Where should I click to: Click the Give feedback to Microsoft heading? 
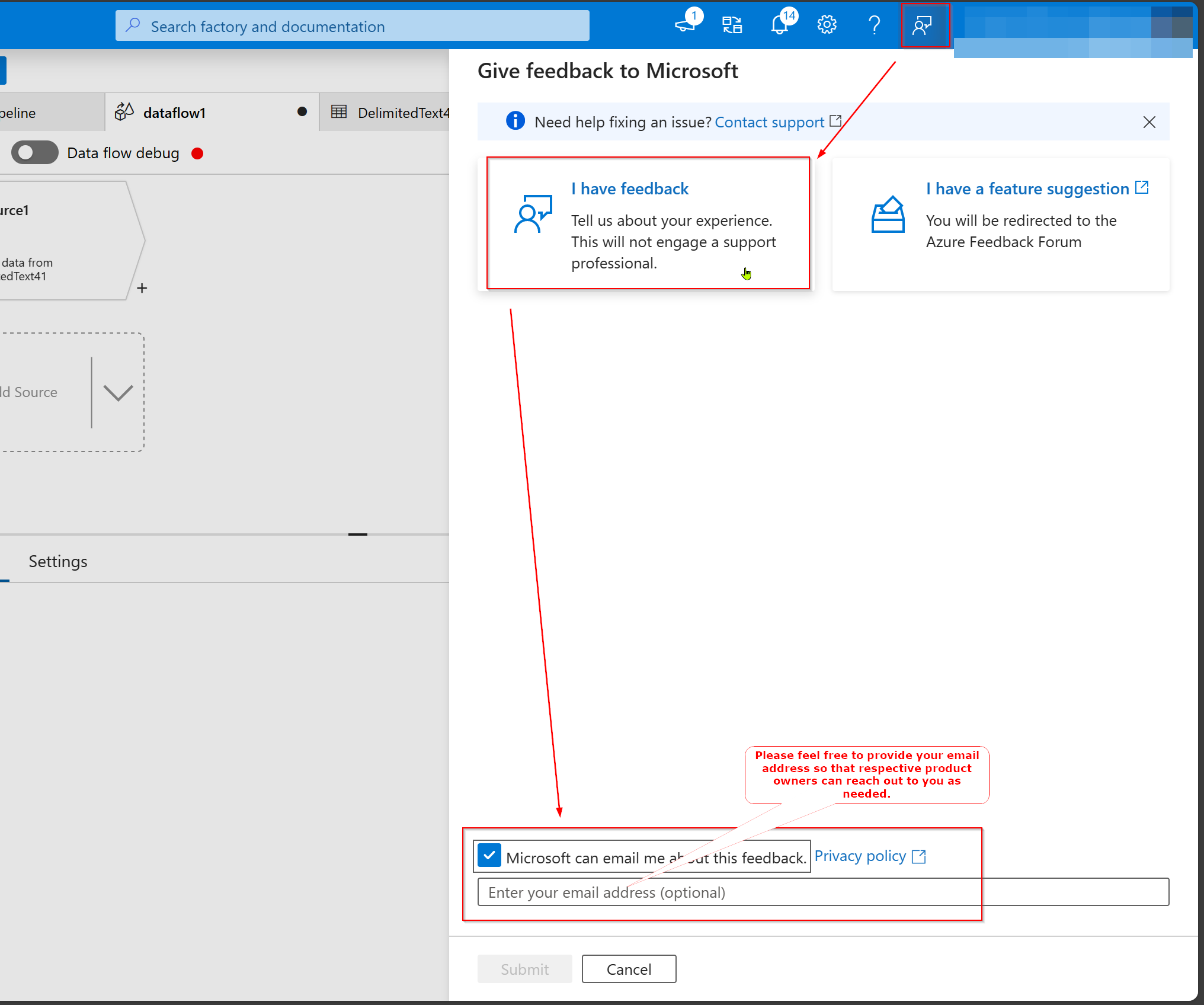coord(608,71)
